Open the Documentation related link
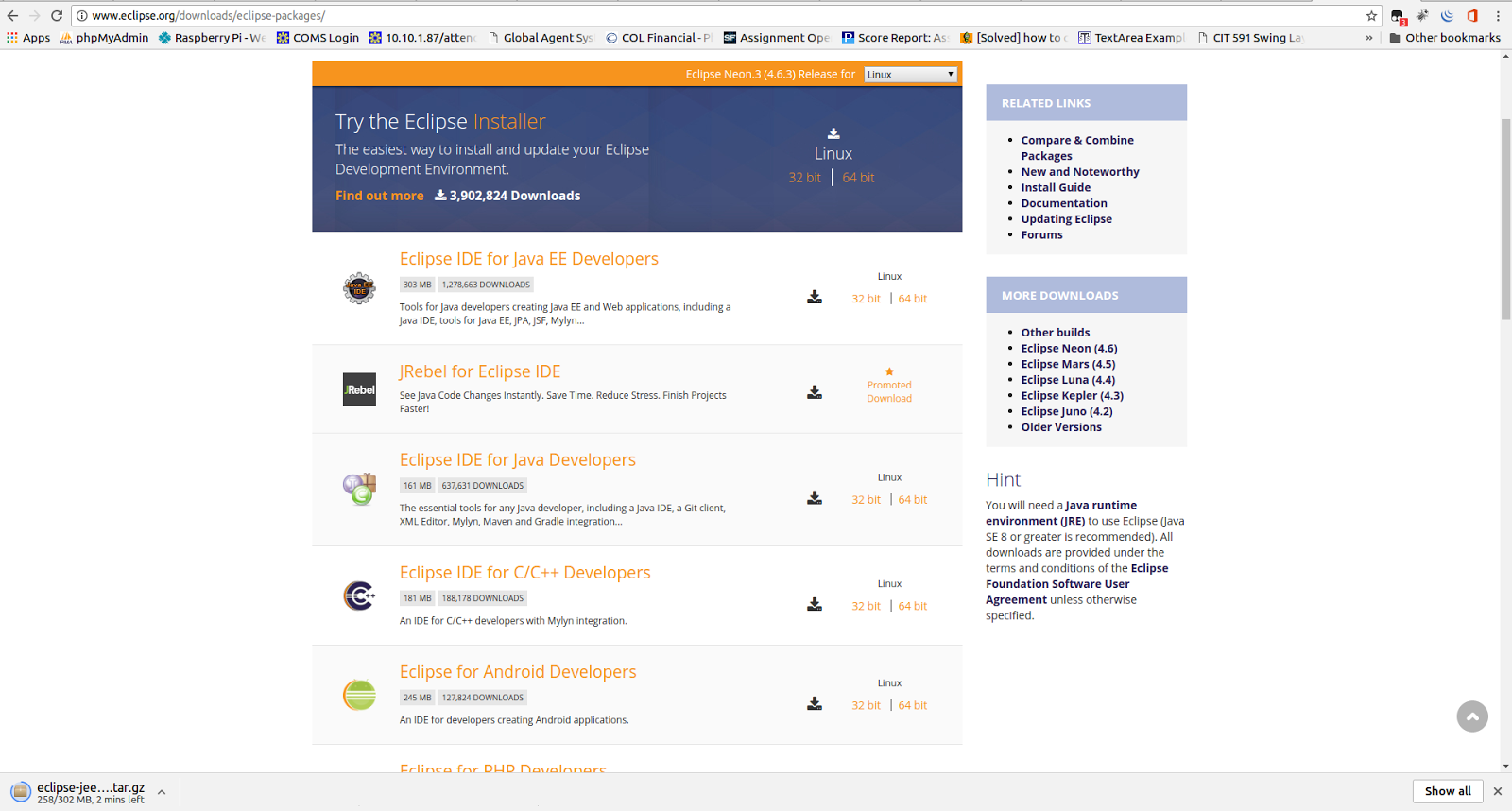1512x811 pixels. [1064, 203]
